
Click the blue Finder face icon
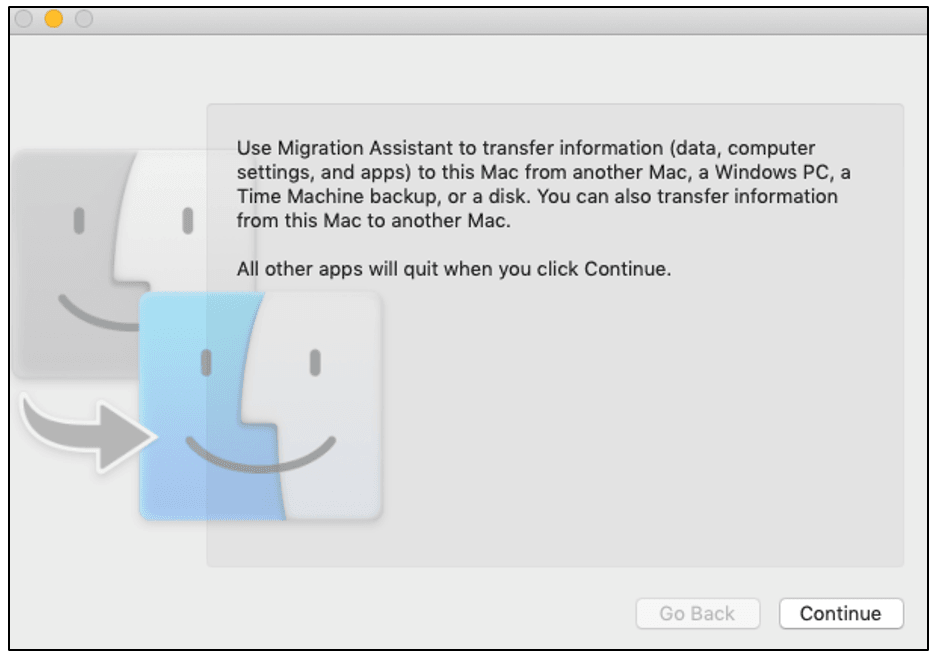260,405
